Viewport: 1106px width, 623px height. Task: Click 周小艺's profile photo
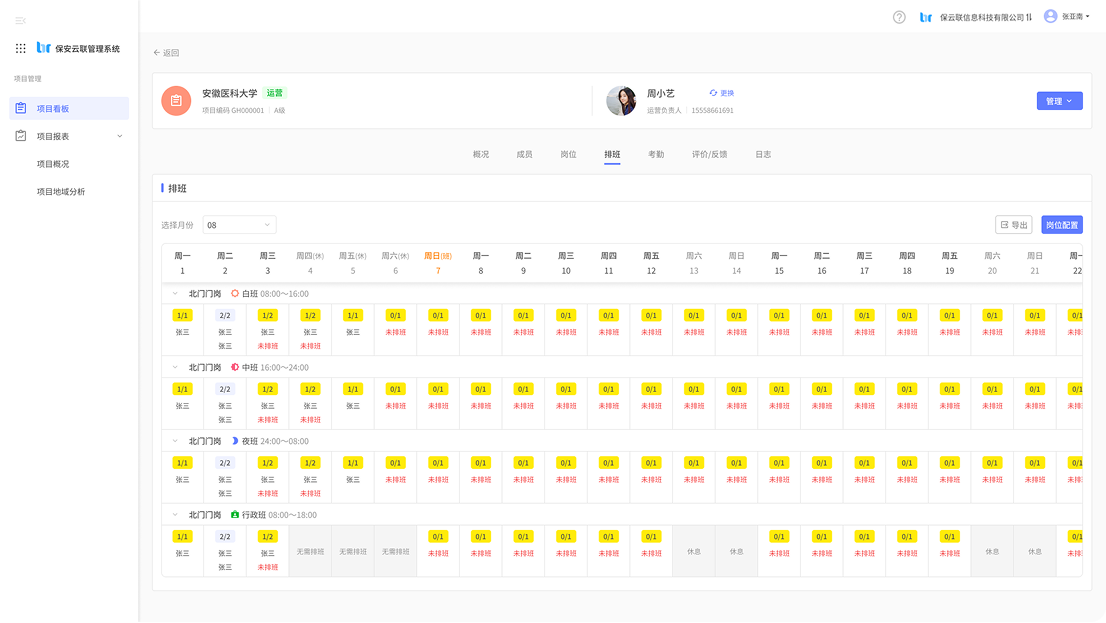[x=621, y=101]
